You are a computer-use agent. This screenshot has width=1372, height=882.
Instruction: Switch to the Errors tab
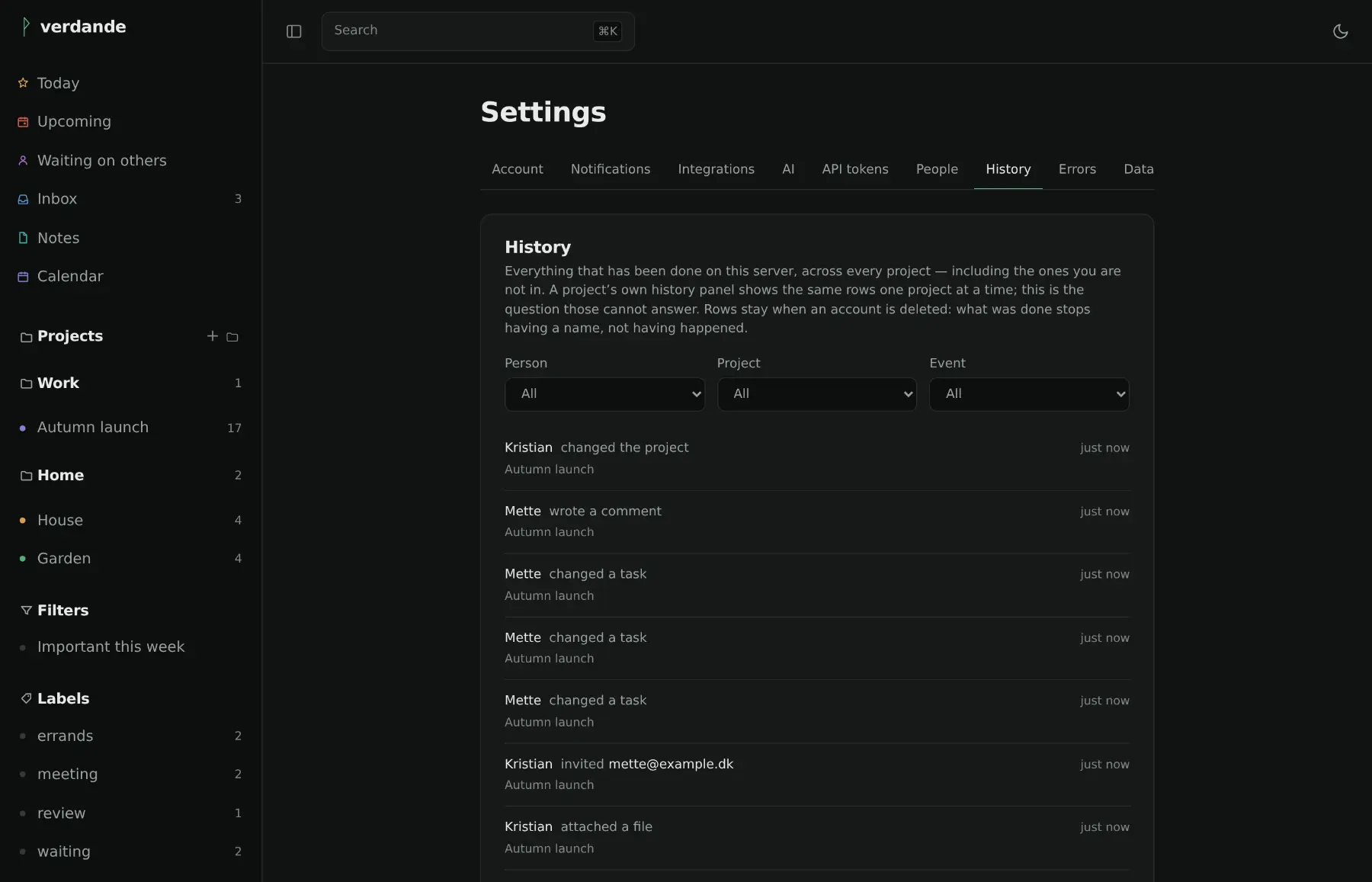1077,169
